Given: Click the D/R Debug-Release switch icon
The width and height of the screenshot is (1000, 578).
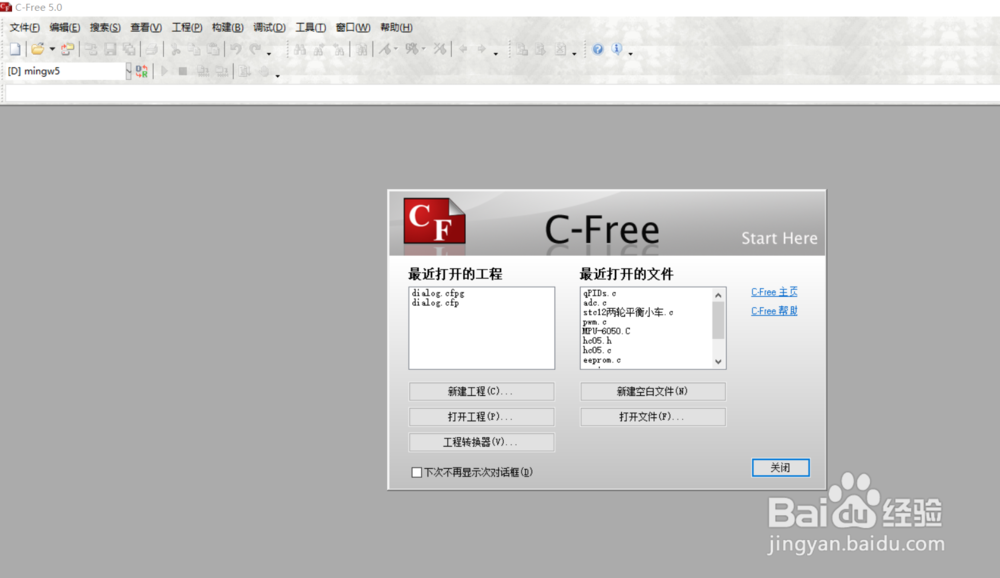Looking at the screenshot, I should click(142, 71).
